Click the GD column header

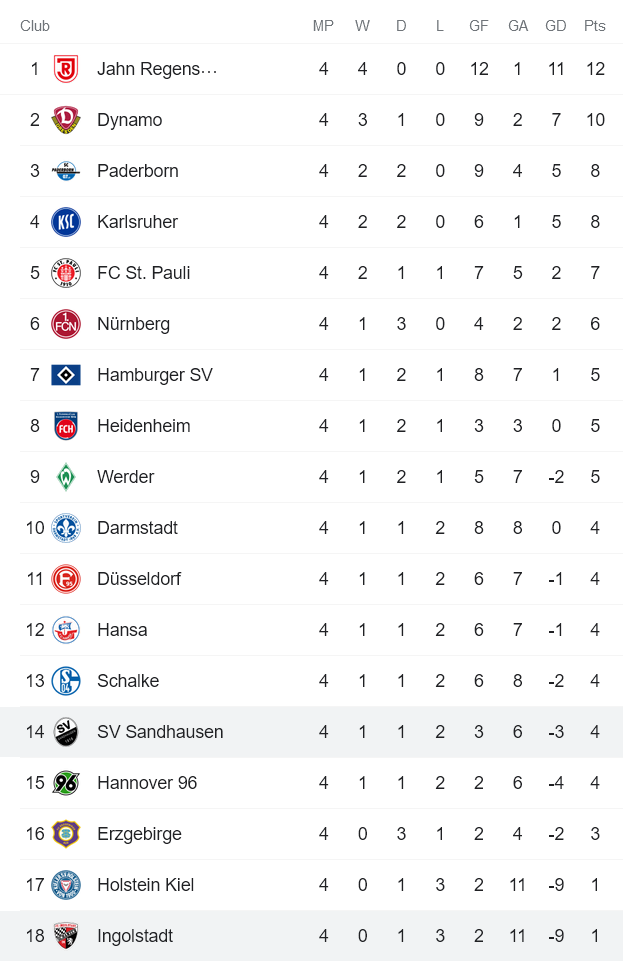556,26
